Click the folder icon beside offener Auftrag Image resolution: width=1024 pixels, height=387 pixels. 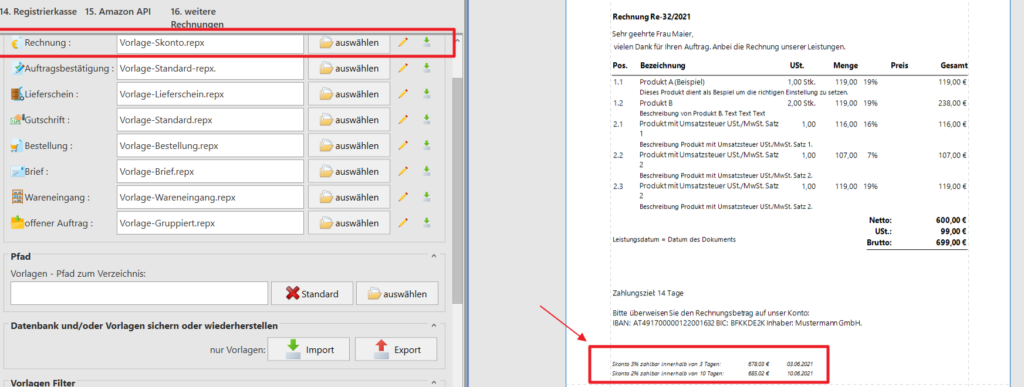point(18,223)
